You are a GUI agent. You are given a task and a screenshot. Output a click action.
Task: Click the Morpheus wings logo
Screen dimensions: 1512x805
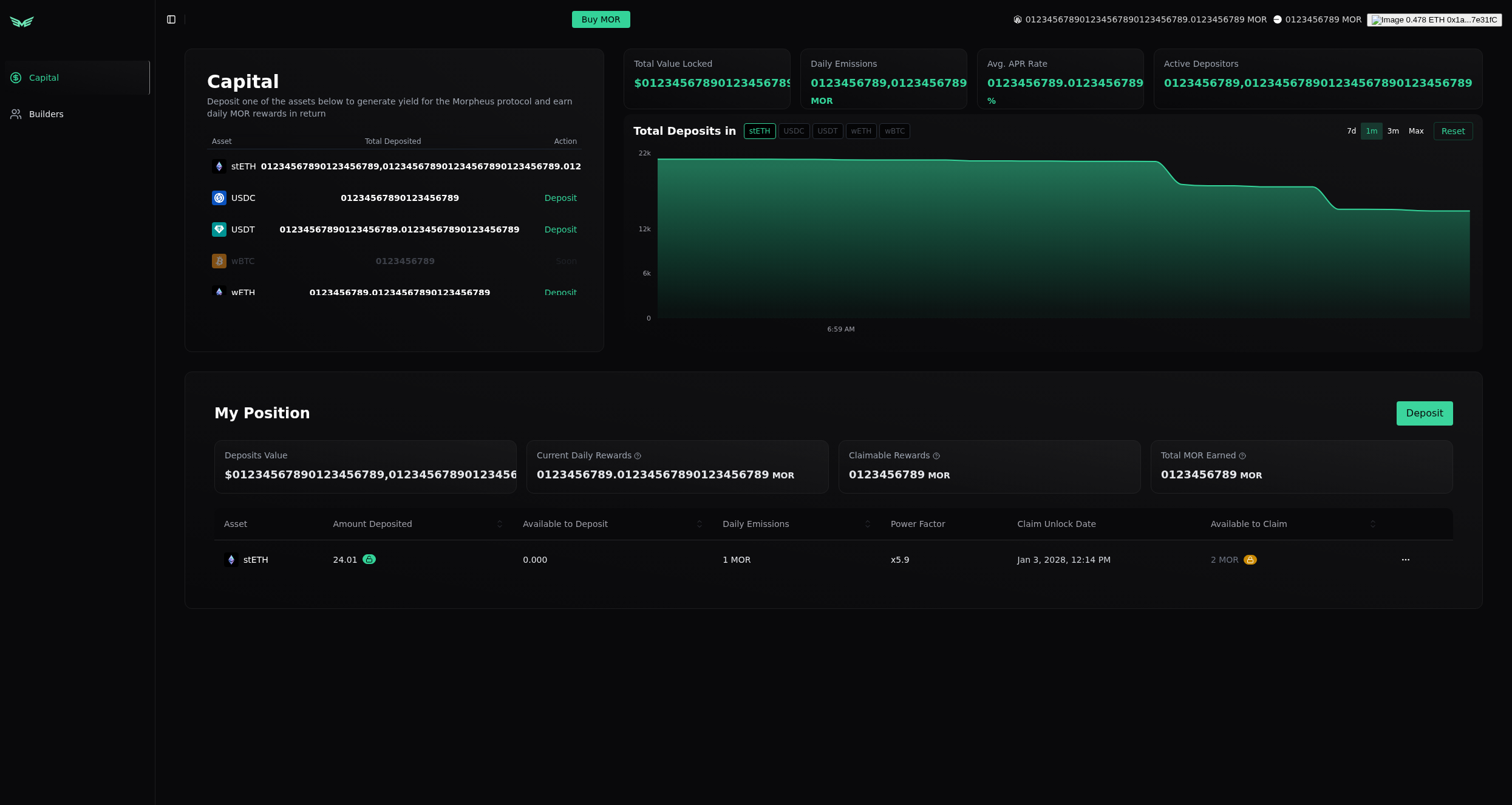22,22
